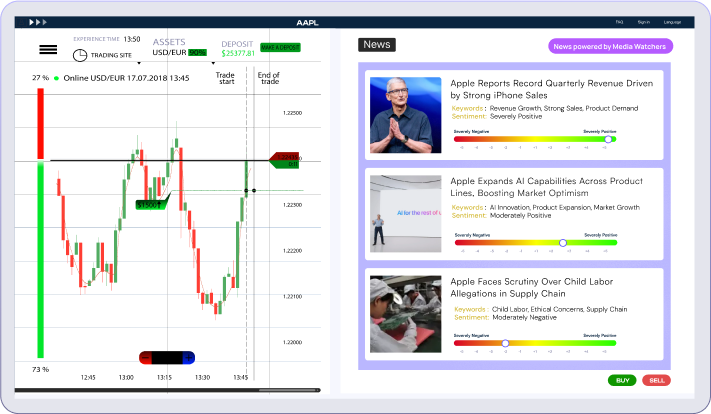Click the red-green sentiment bar beside chart

pyautogui.click(x=40, y=223)
